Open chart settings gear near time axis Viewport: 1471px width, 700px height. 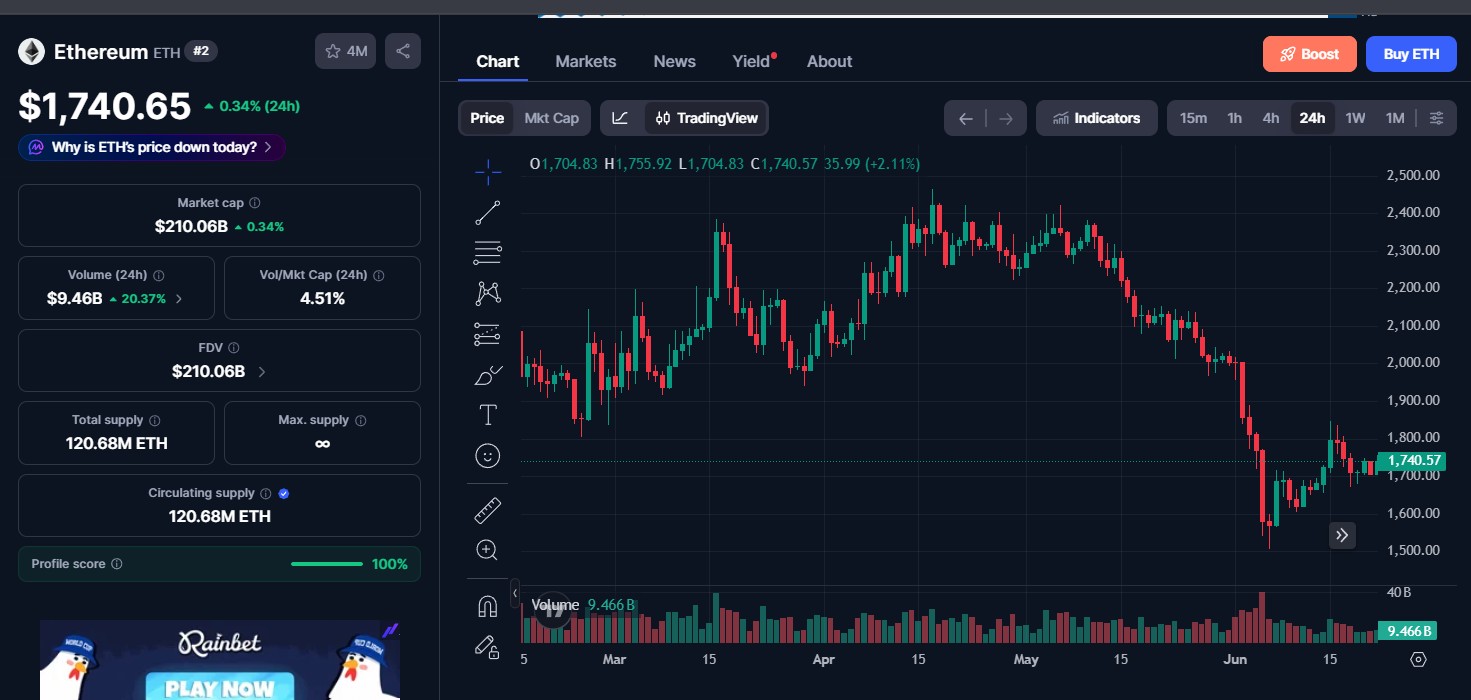pos(1418,659)
